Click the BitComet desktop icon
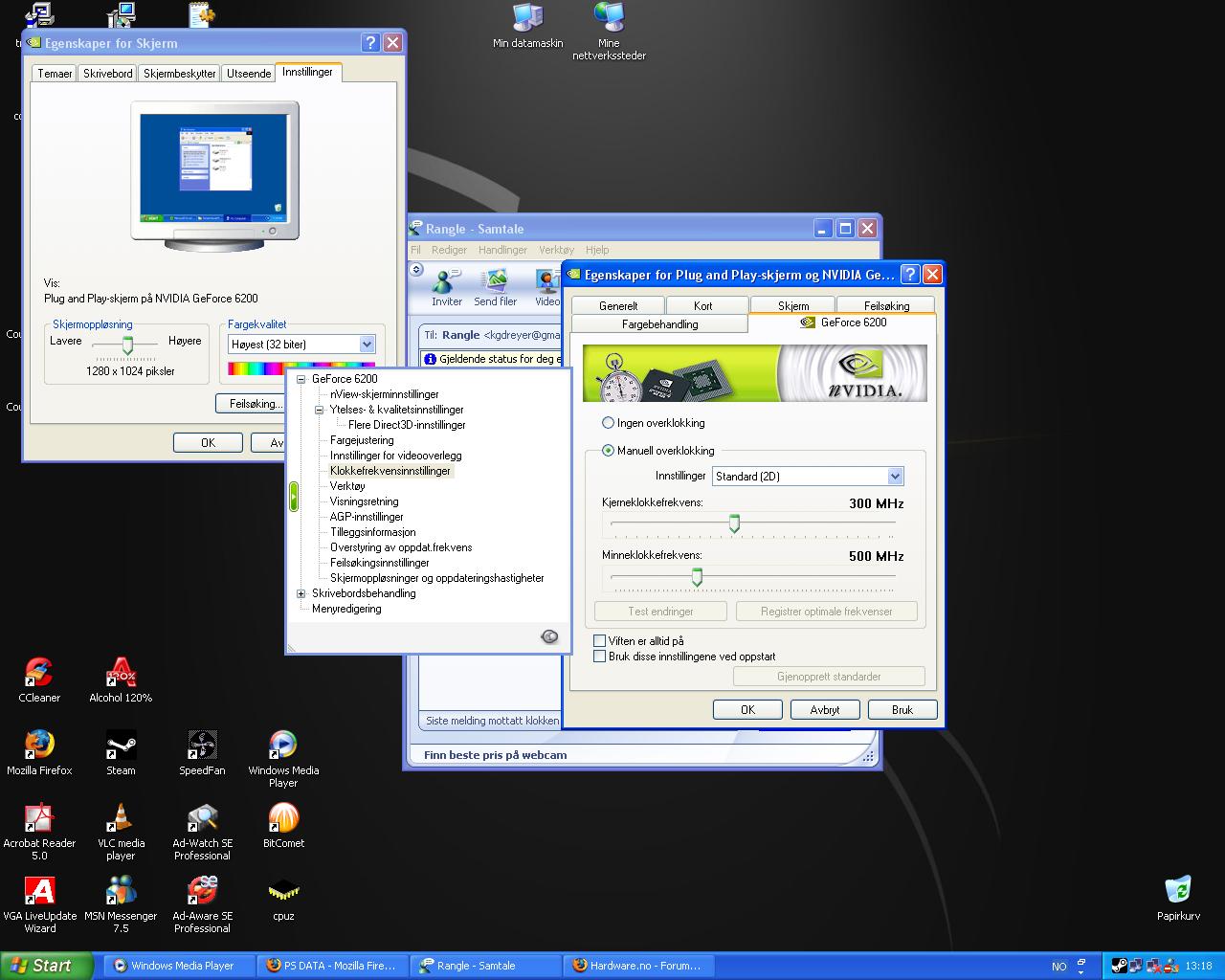Image resolution: width=1225 pixels, height=980 pixels. pyautogui.click(x=283, y=817)
